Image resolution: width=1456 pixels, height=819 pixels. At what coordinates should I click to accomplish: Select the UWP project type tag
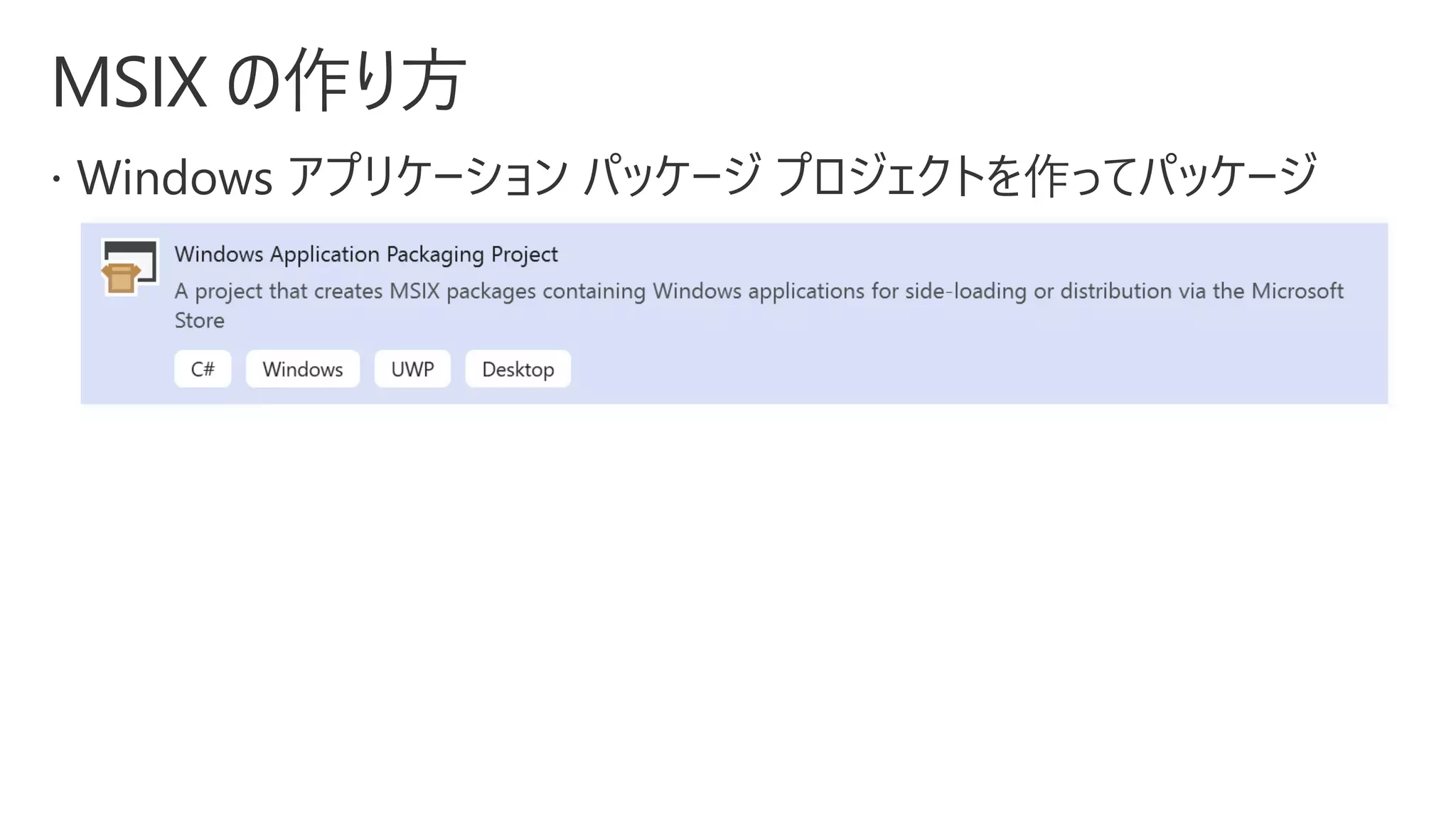pyautogui.click(x=412, y=369)
